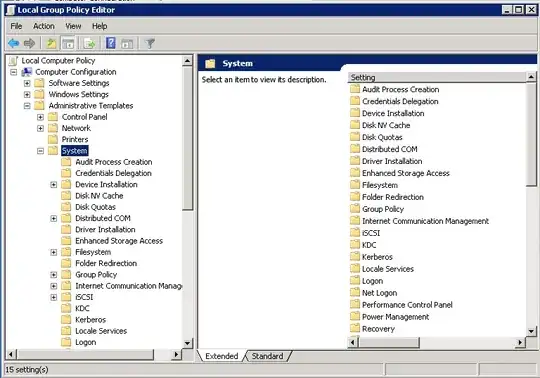Expand the Network tree node
The width and height of the screenshot is (540, 378).
point(40,128)
